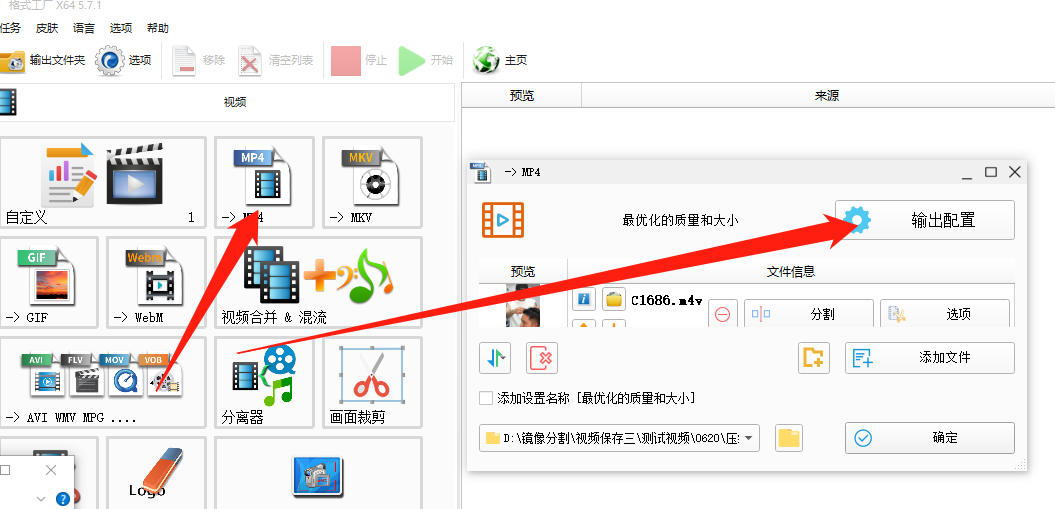Open the sort order arrows dropdown button
The image size is (1055, 509).
495,358
